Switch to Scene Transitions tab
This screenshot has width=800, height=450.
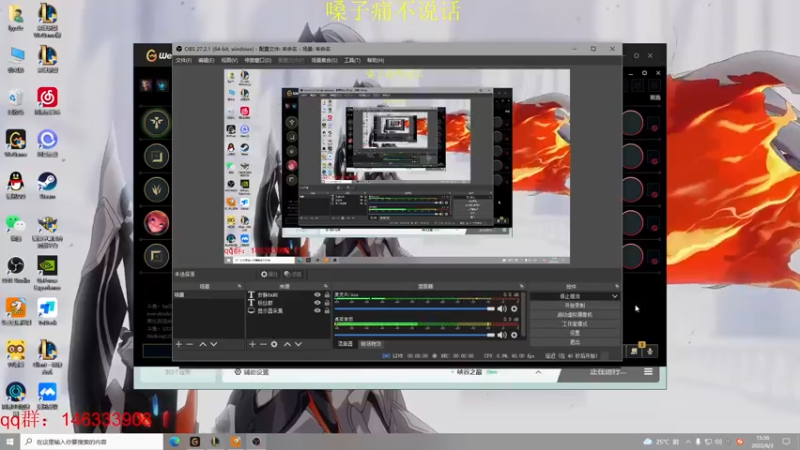pos(371,344)
